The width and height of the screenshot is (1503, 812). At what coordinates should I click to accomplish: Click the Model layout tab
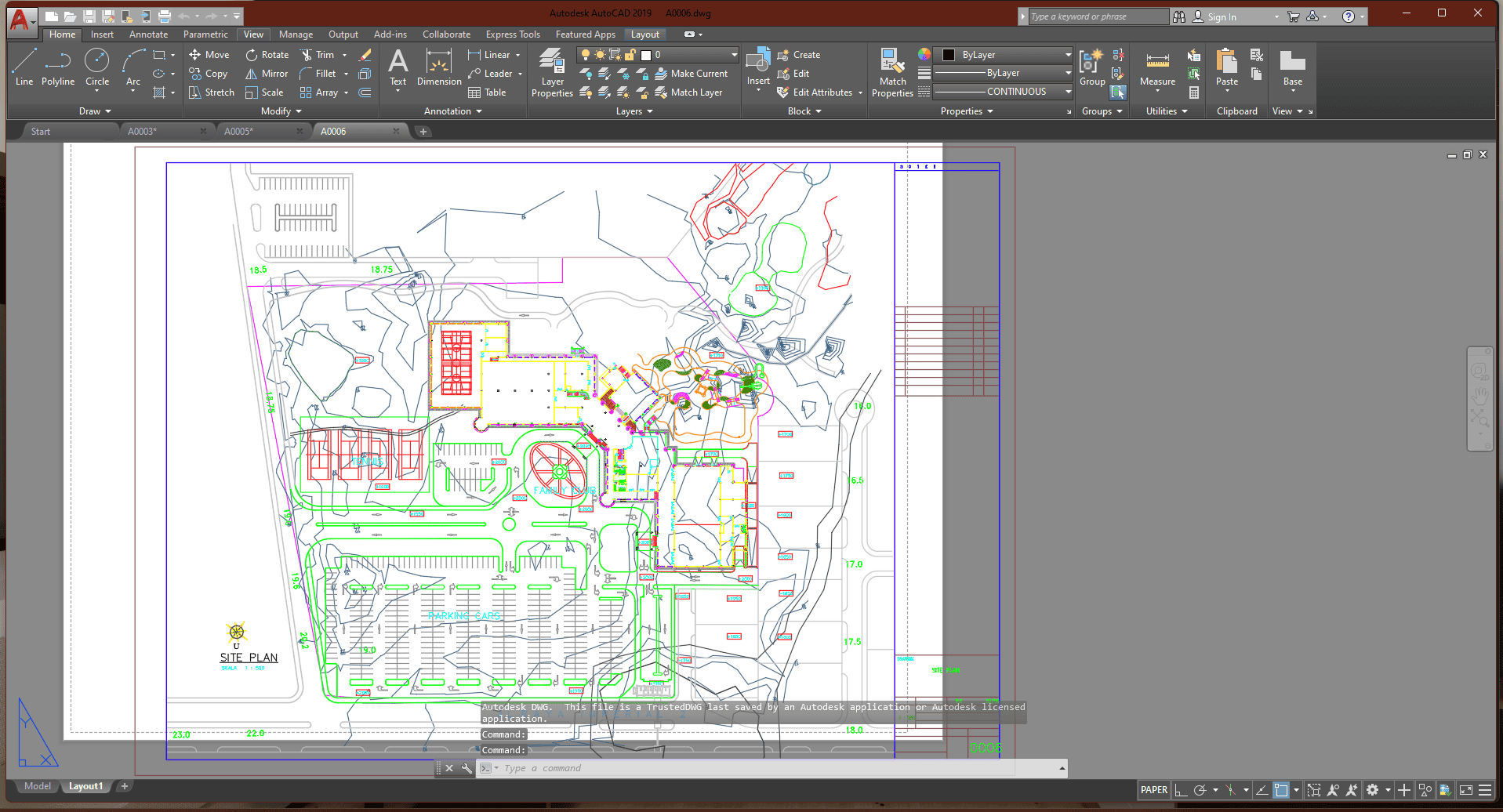(x=37, y=786)
